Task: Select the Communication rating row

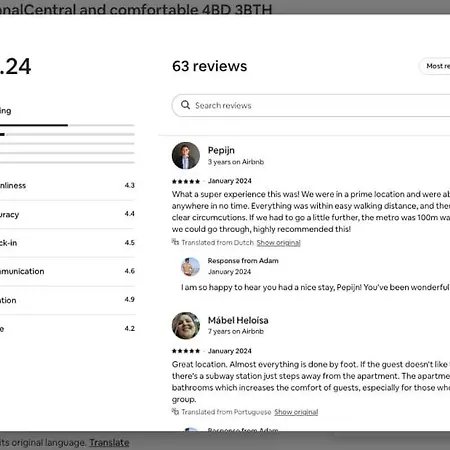Action: 67,271
